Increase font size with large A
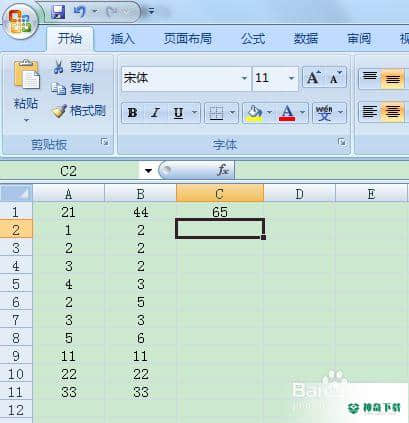This screenshot has width=409, height=423. [313, 78]
